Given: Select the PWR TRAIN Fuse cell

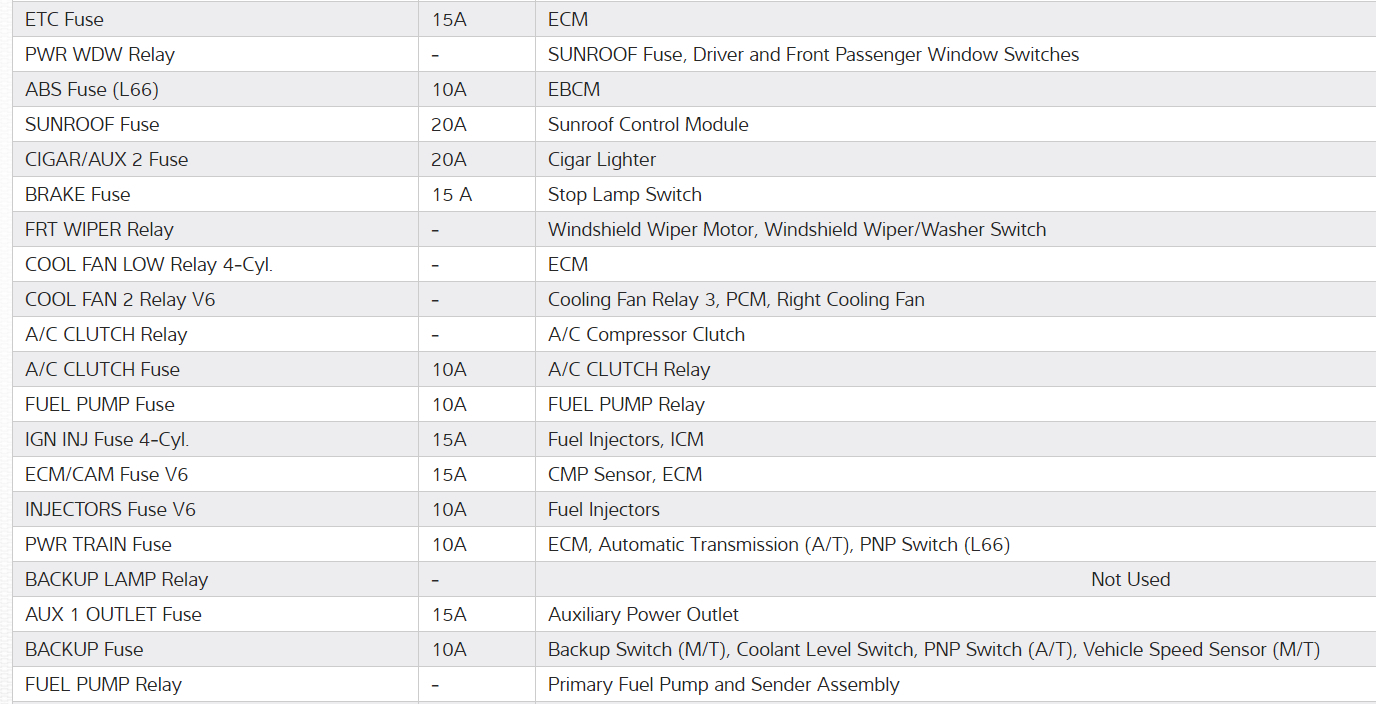Looking at the screenshot, I should pos(98,544).
